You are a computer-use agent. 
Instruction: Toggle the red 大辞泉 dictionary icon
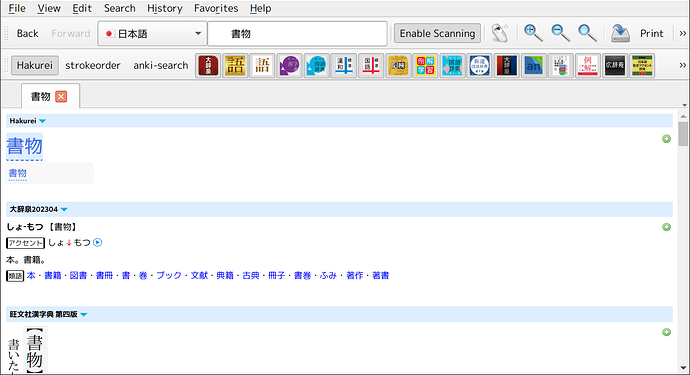pos(208,66)
